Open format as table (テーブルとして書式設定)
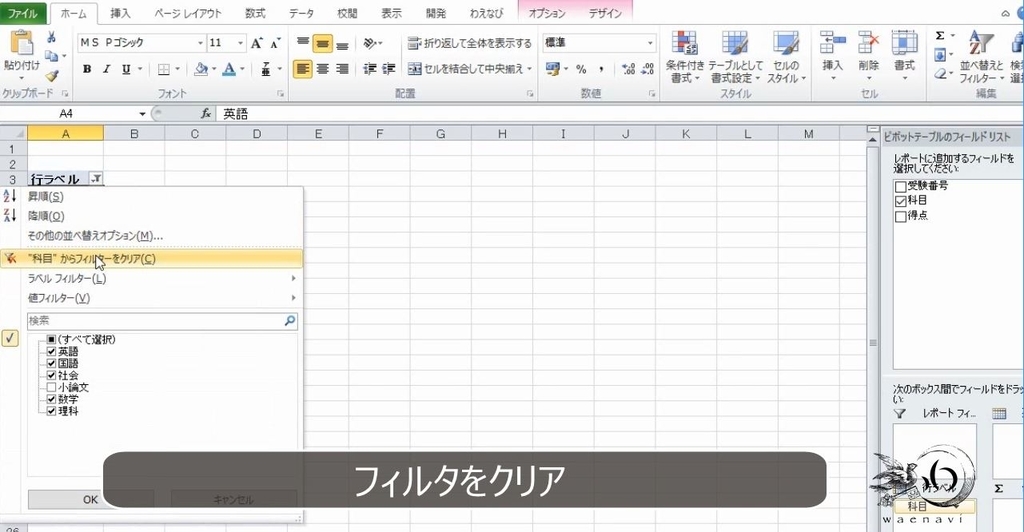Screen dimensions: 1024x532 click(x=735, y=57)
